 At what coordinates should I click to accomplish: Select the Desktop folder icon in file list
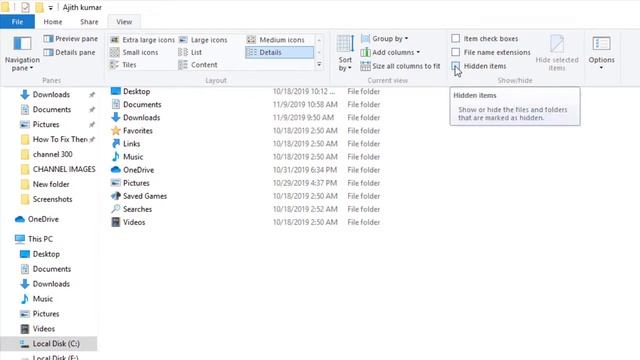116,91
